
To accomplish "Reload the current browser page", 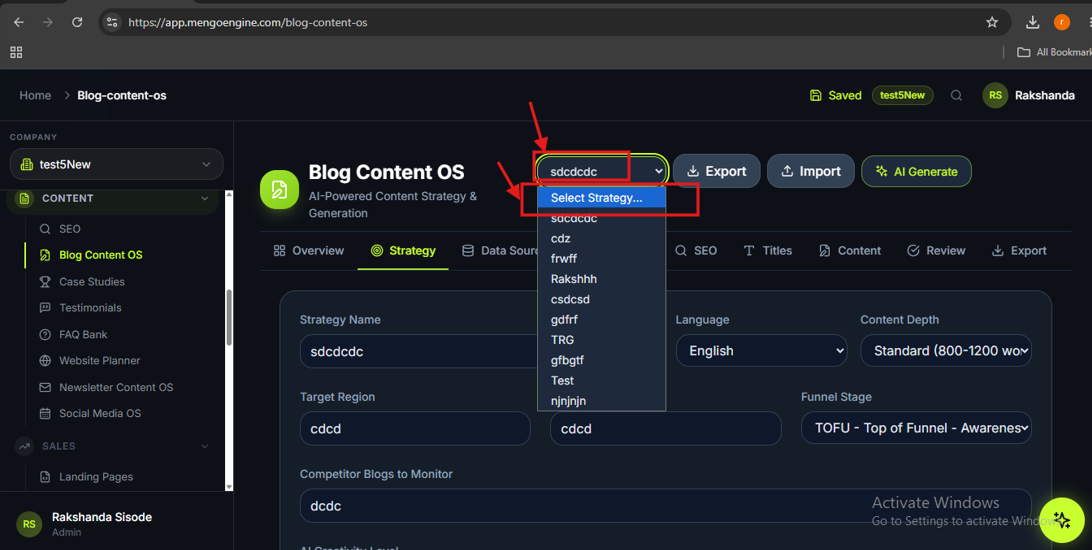I will (x=77, y=22).
